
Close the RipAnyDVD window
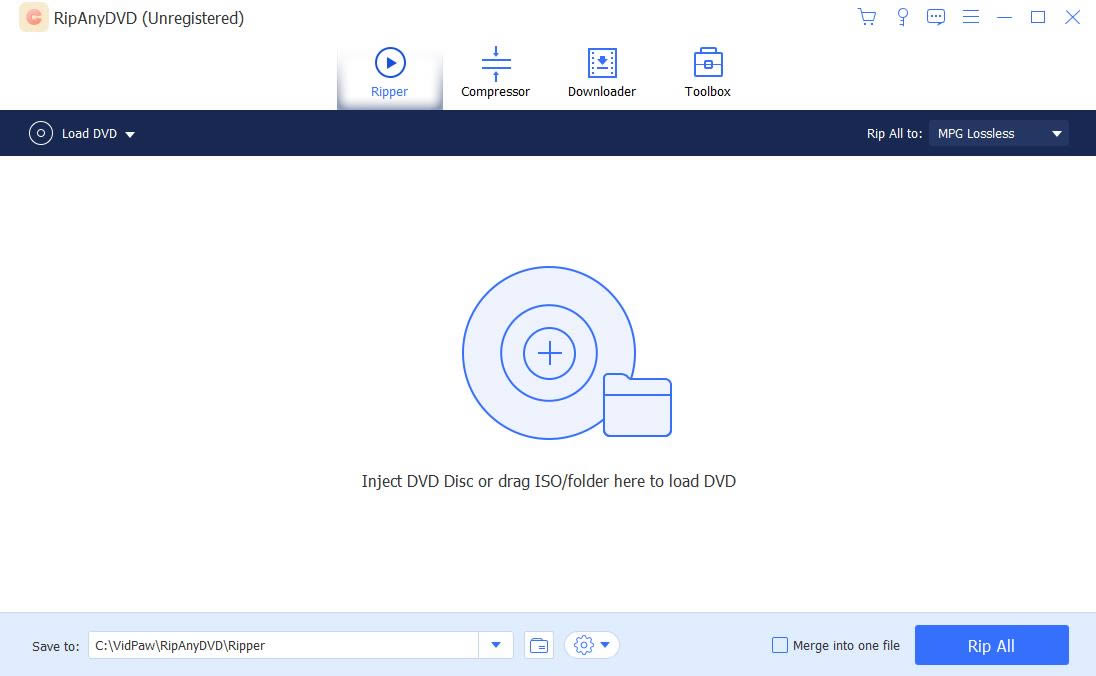pos(1072,17)
